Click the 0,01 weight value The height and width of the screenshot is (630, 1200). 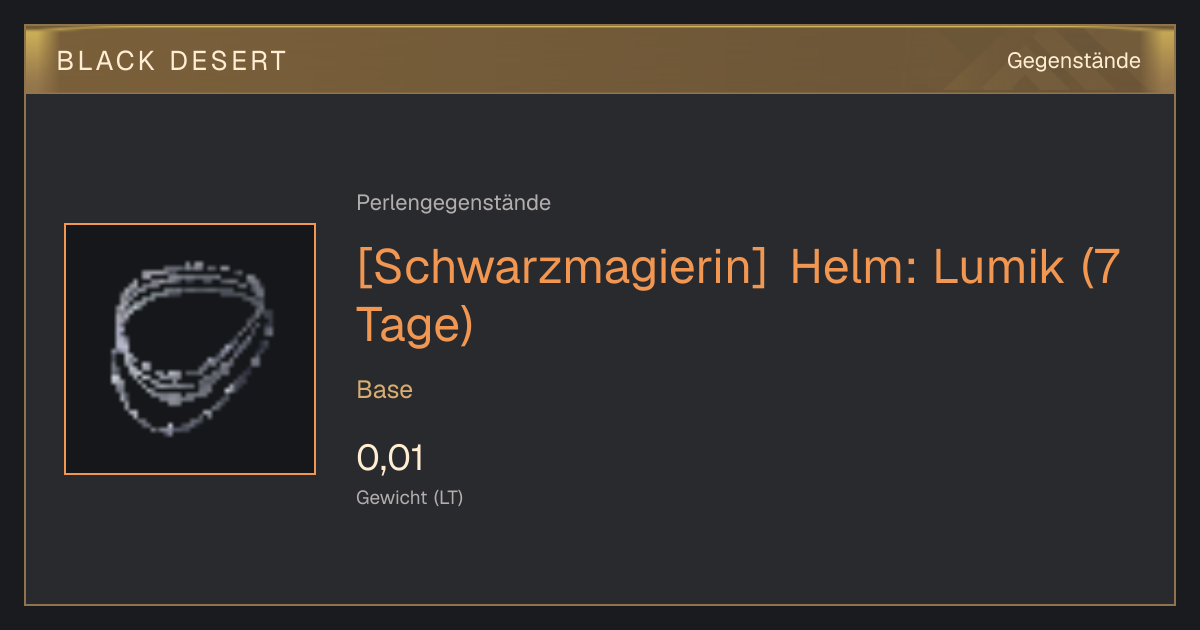pyautogui.click(x=390, y=458)
